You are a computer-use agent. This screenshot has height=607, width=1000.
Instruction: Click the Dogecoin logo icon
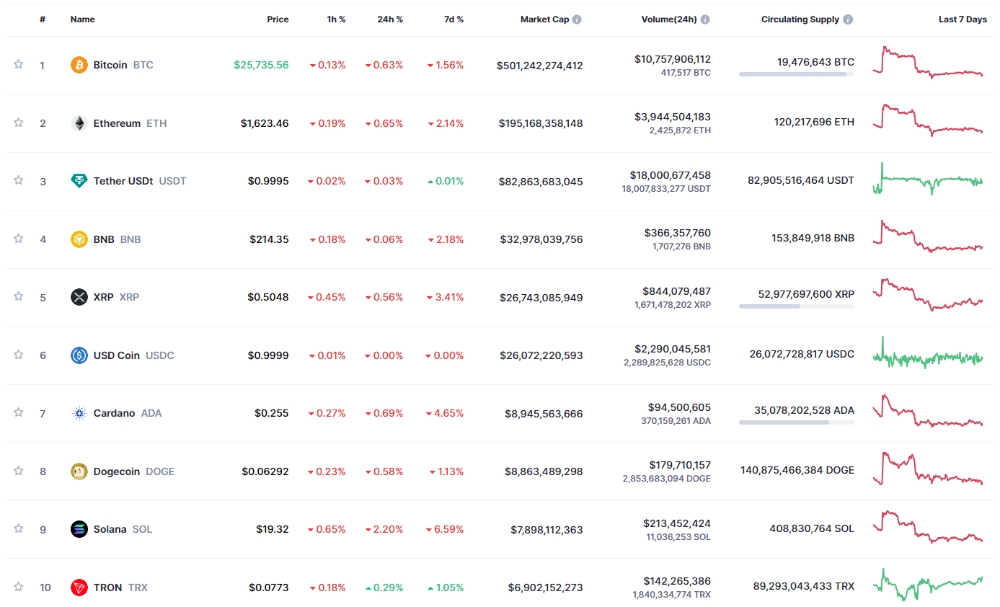coord(79,471)
